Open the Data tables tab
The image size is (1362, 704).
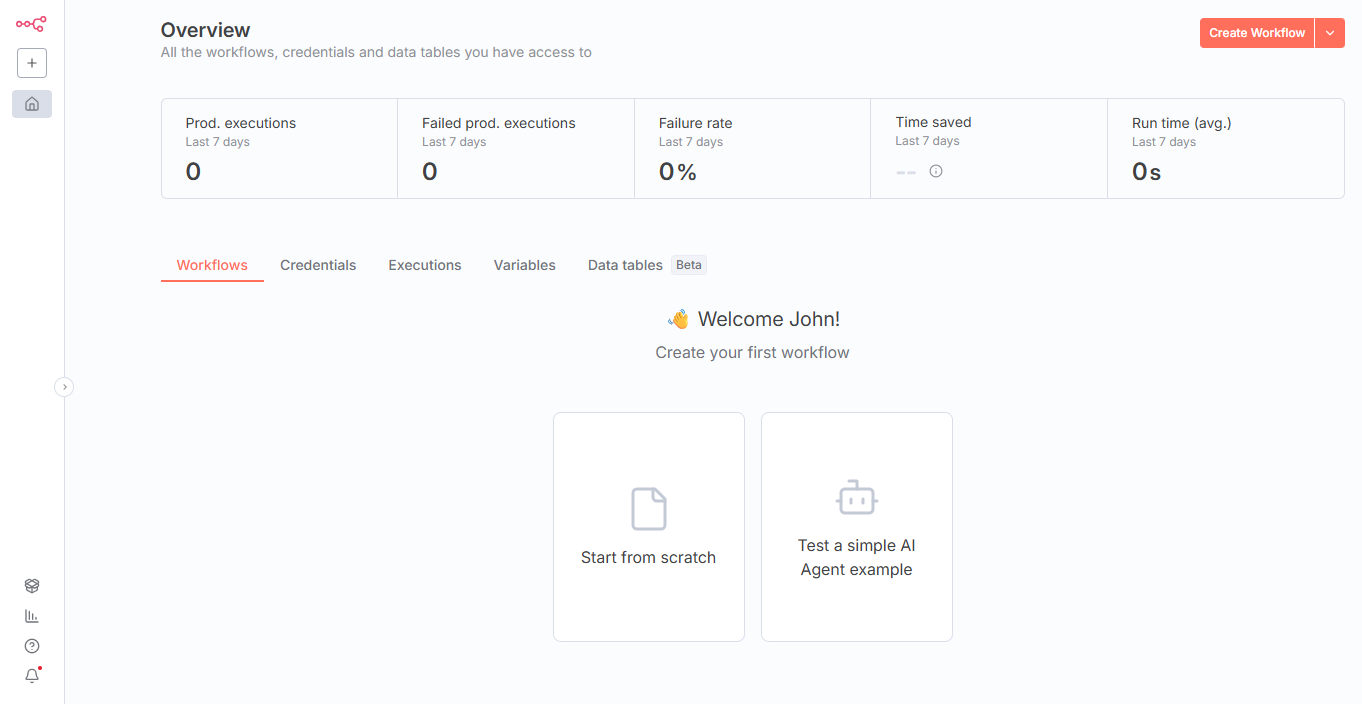[x=625, y=265]
